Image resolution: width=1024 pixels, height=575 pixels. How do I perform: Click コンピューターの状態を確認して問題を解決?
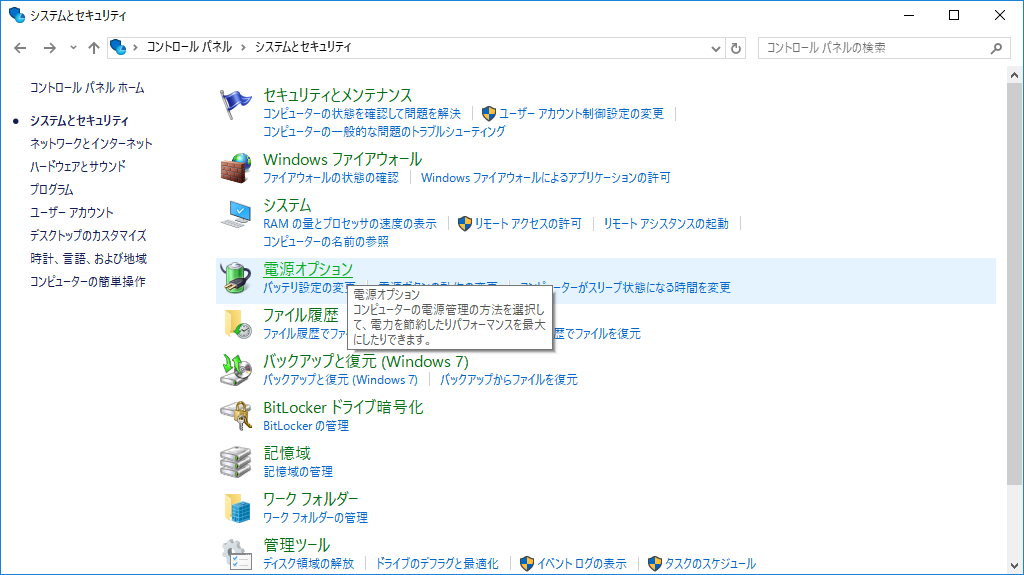point(362,114)
